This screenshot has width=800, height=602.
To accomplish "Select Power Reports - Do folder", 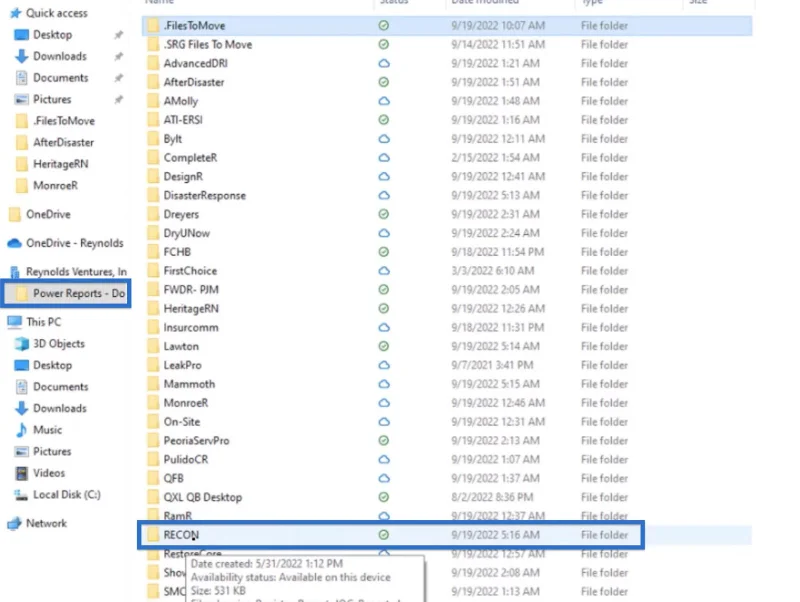I will [x=66, y=293].
